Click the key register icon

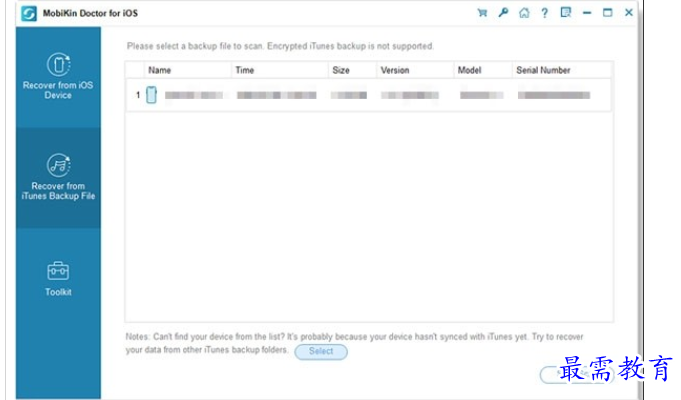(503, 13)
